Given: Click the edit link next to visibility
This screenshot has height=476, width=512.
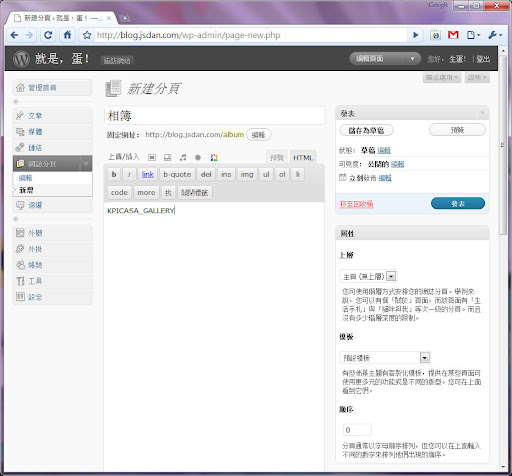Looking at the screenshot, I should [x=398, y=164].
